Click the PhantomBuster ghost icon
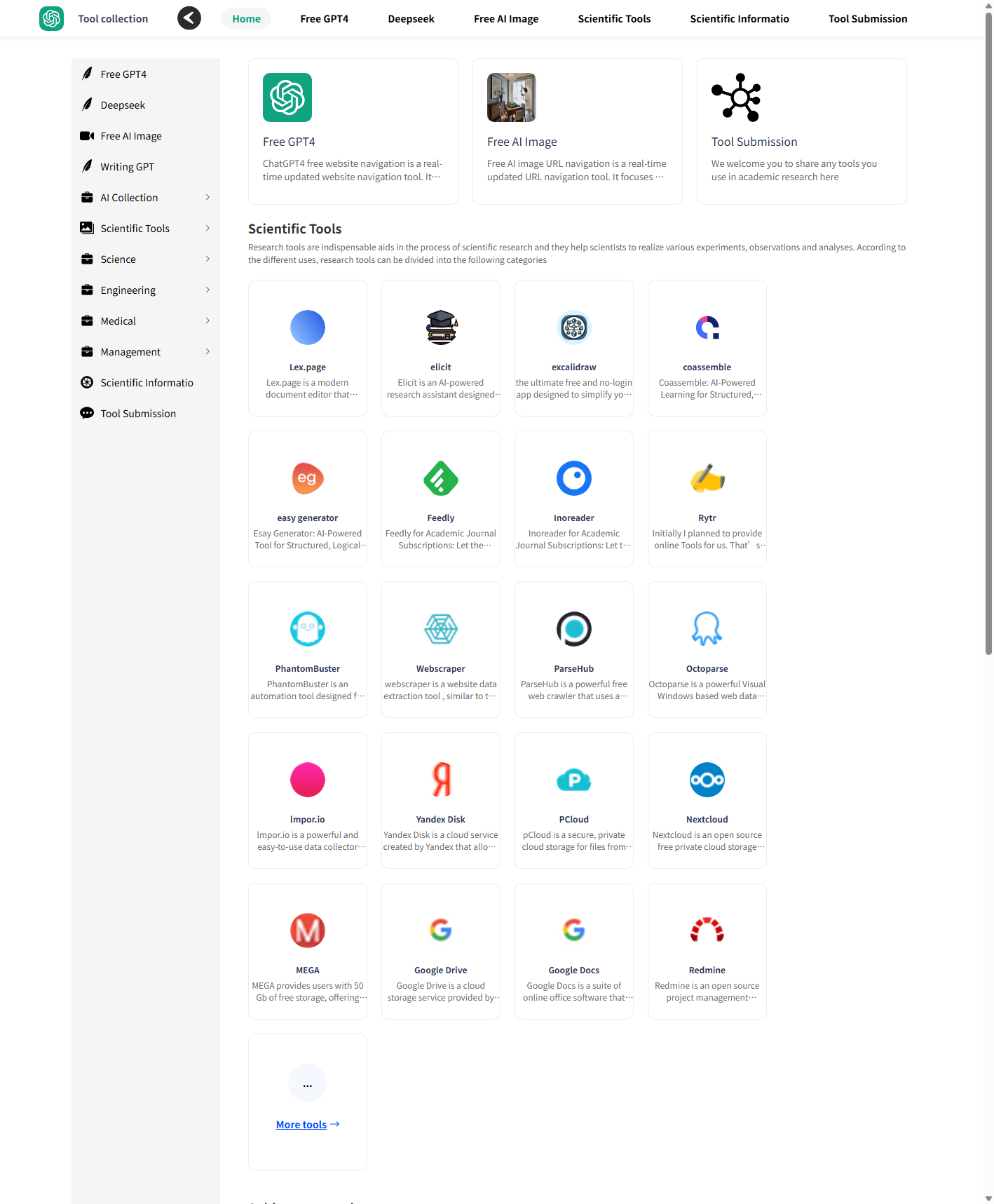Screen dimensions: 994x1204 pos(307,629)
